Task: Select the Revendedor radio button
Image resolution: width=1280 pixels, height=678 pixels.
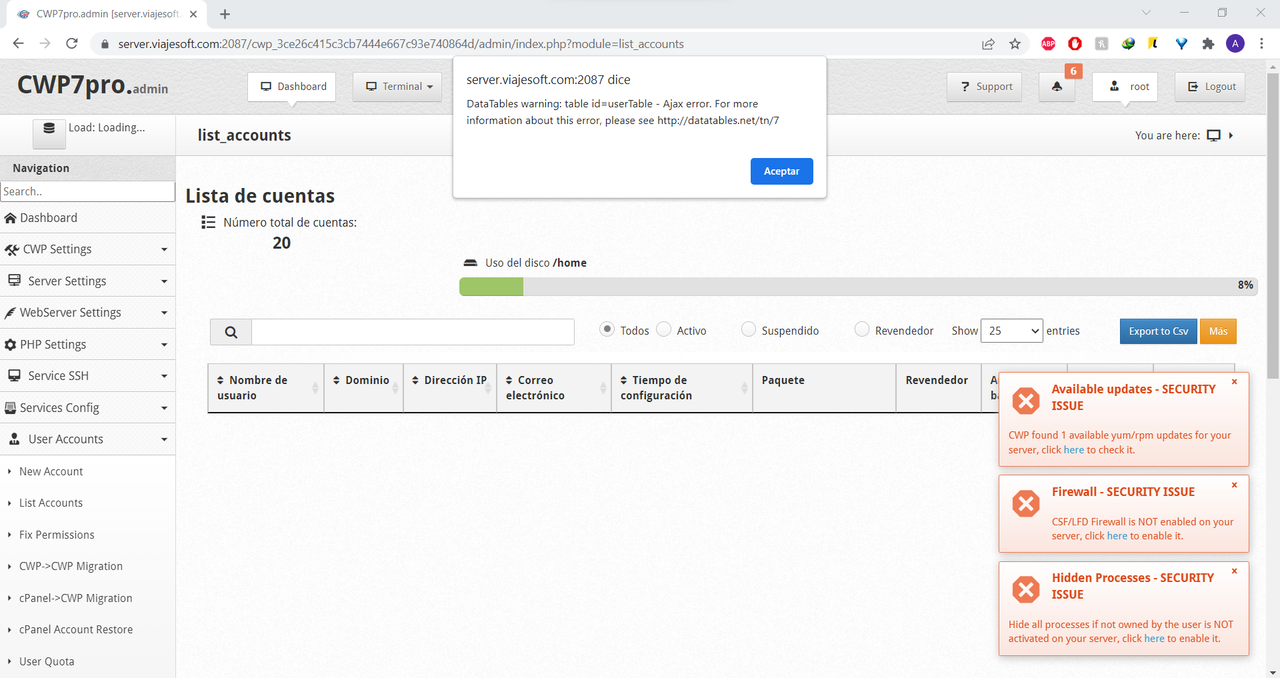Action: pos(862,329)
